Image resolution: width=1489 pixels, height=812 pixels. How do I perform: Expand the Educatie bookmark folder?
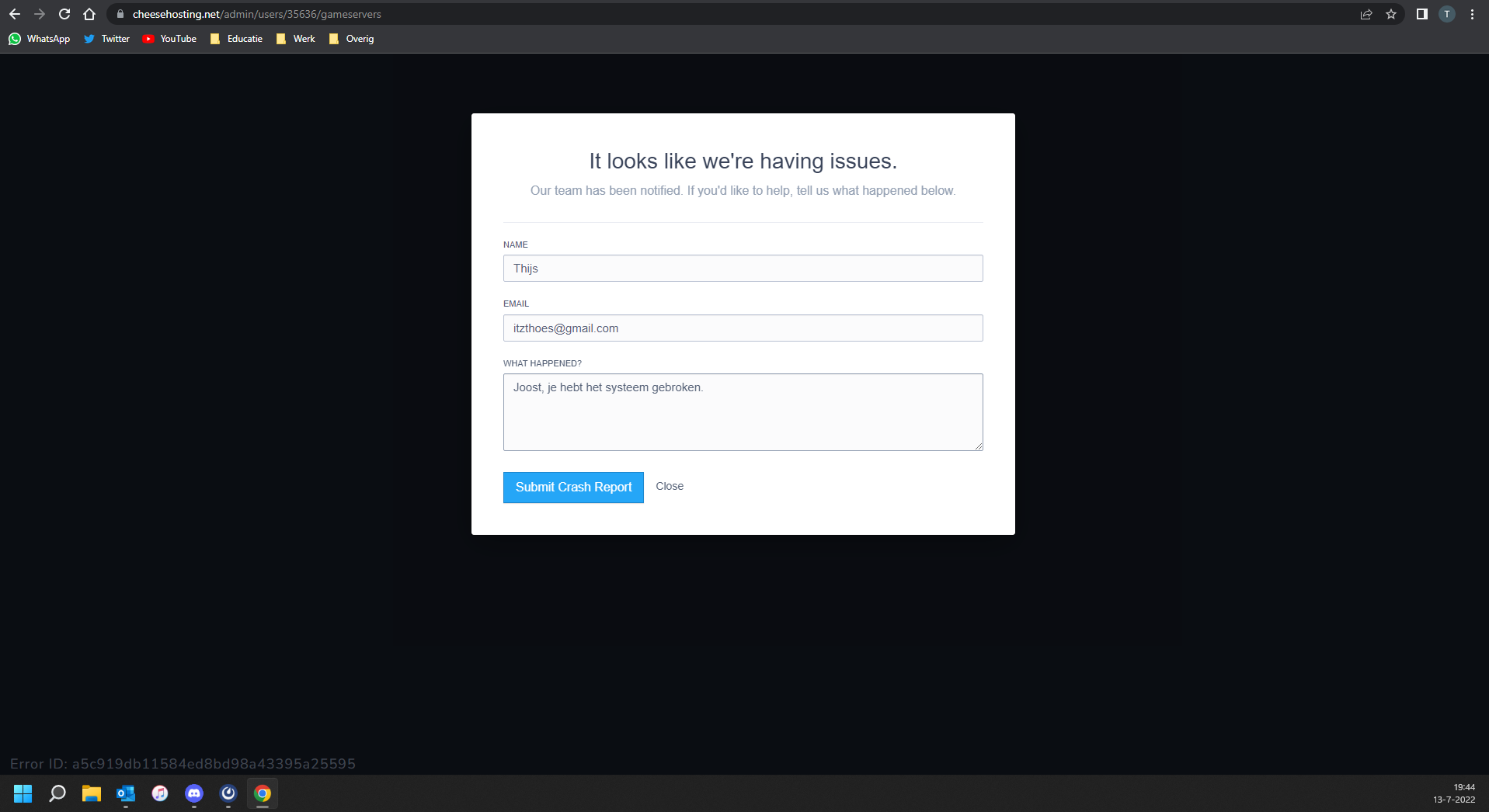(236, 39)
